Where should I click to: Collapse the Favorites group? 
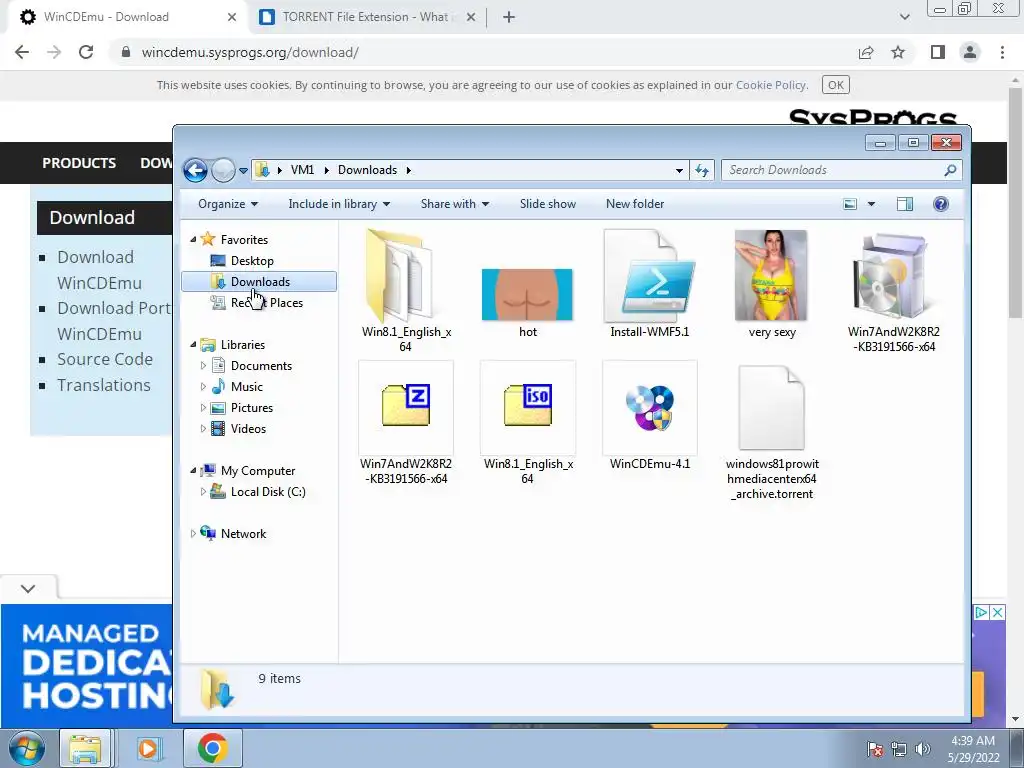tap(193, 240)
